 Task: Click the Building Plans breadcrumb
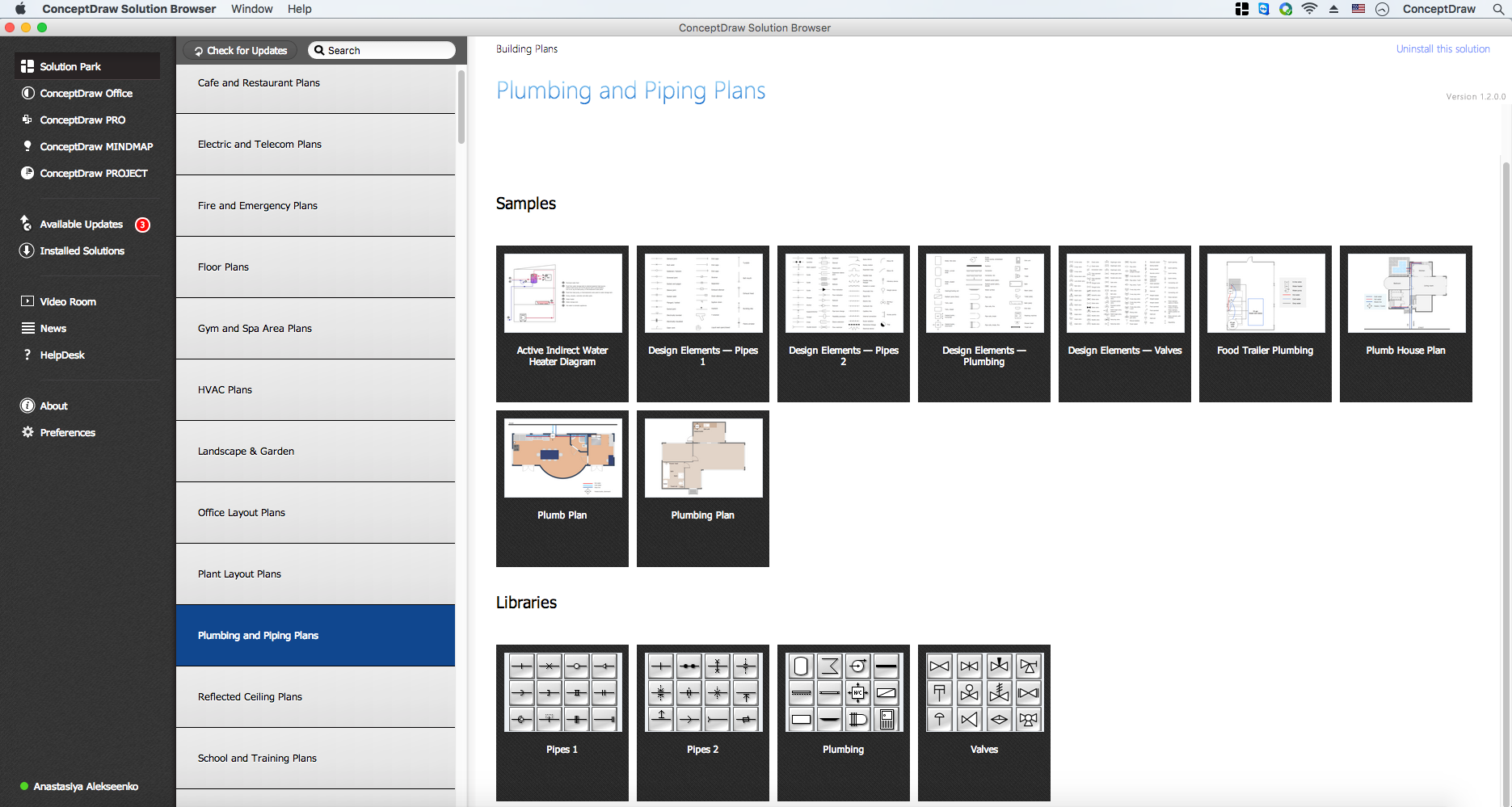pyautogui.click(x=527, y=49)
